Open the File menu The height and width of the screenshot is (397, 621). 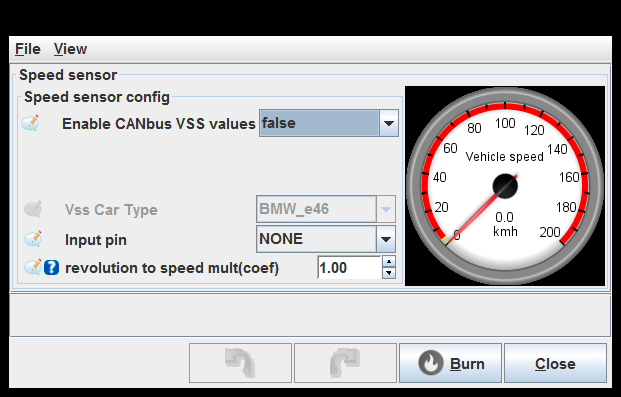coord(28,49)
